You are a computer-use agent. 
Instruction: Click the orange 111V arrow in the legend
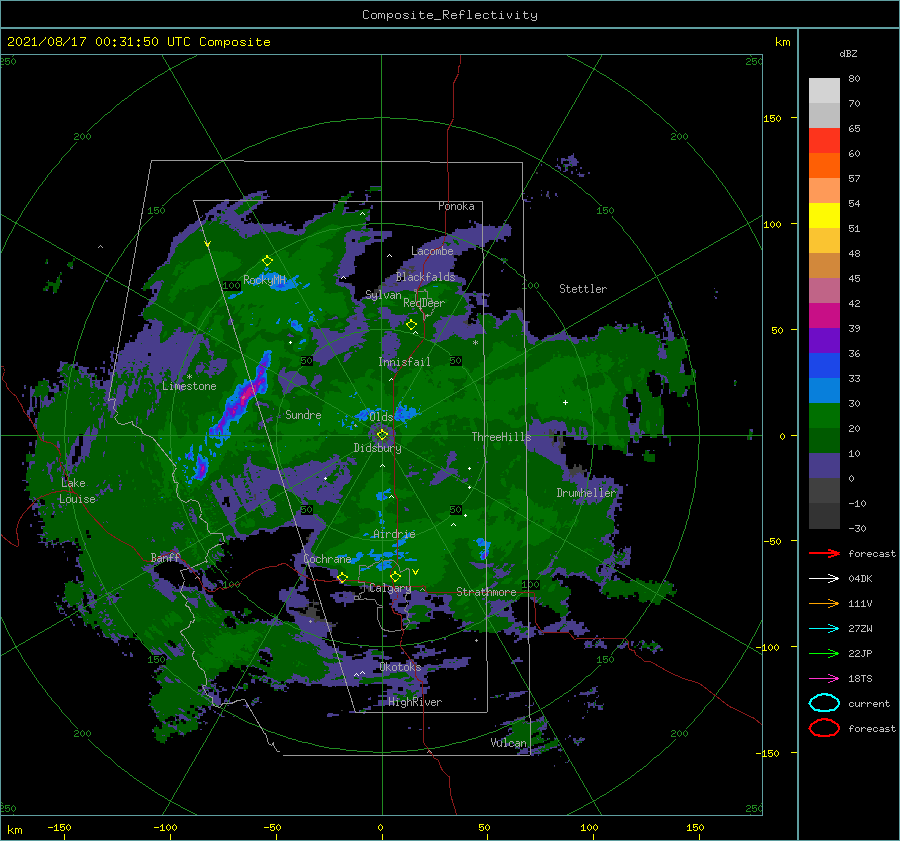824,603
